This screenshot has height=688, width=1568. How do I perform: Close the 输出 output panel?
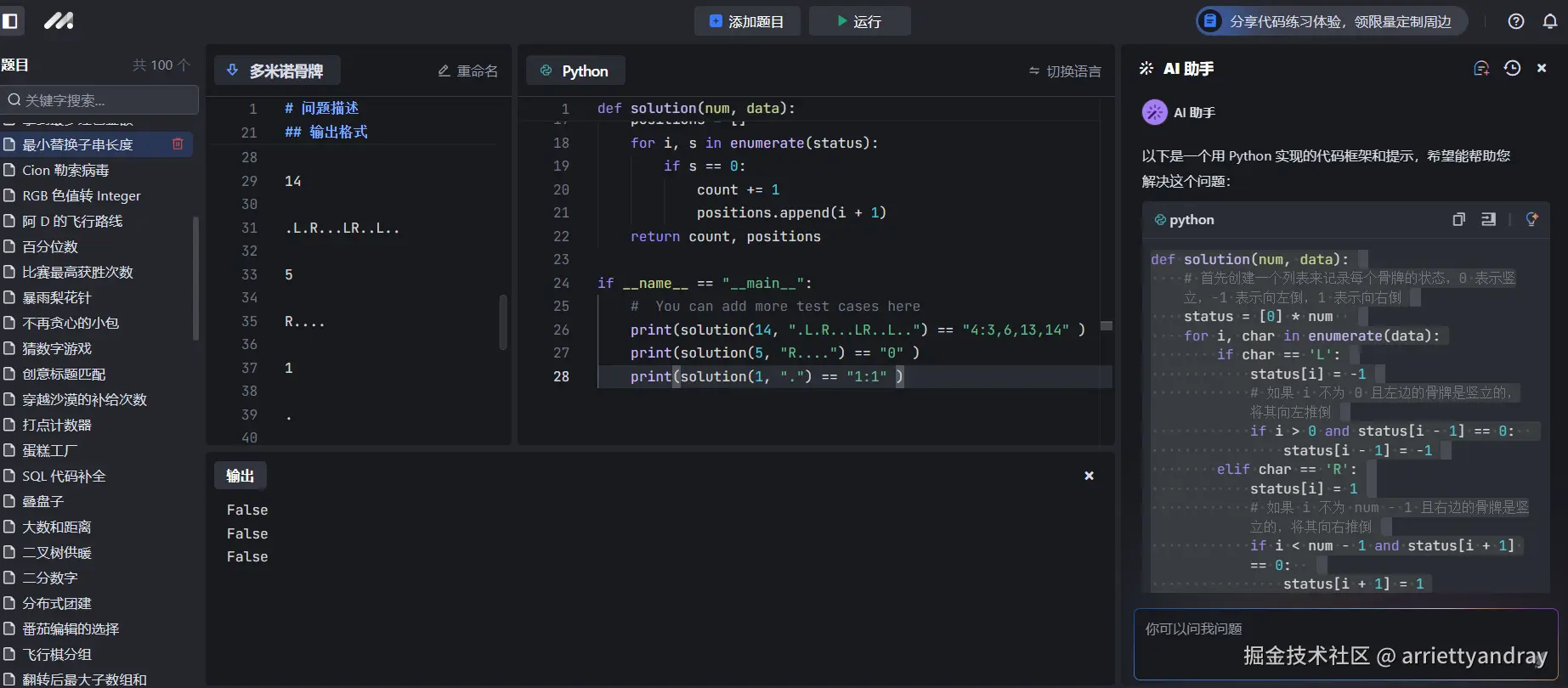click(x=1089, y=477)
